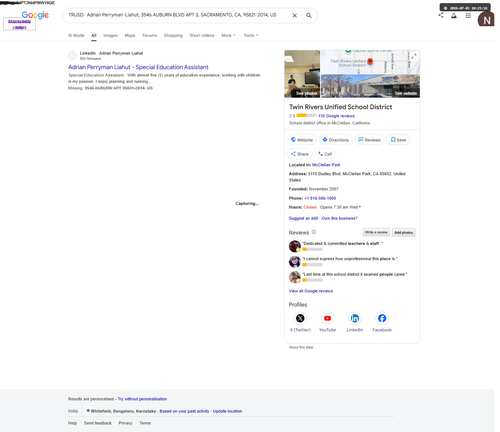Open the Shopping tab
500x432 pixels.
(173, 35)
